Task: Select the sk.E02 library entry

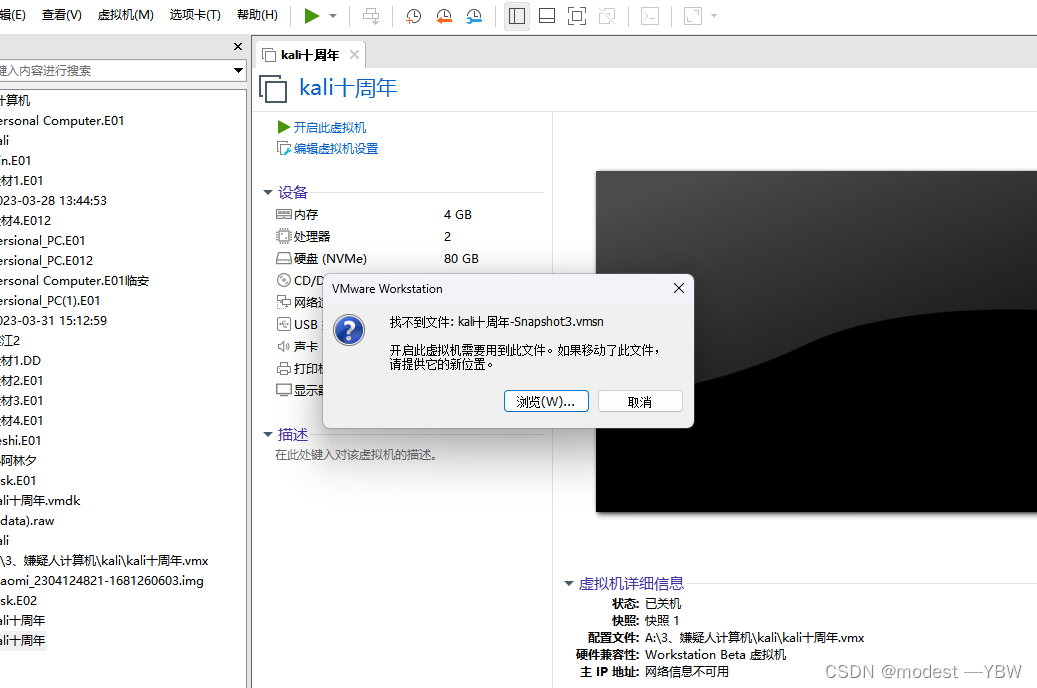Action: 19,601
